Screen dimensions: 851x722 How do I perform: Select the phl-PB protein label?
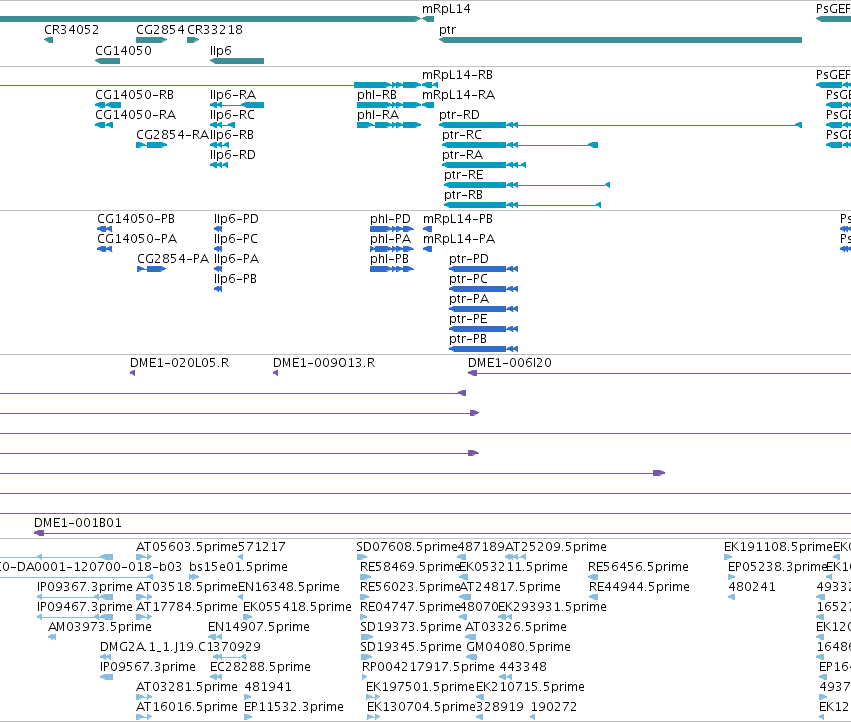(390, 259)
